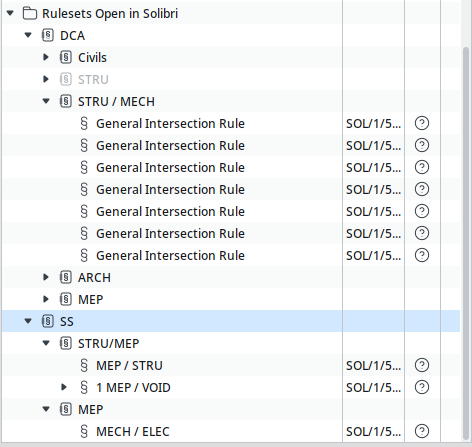Select the highlighted SS ruleset label
Screen dimensions: 472x447
click(67, 322)
